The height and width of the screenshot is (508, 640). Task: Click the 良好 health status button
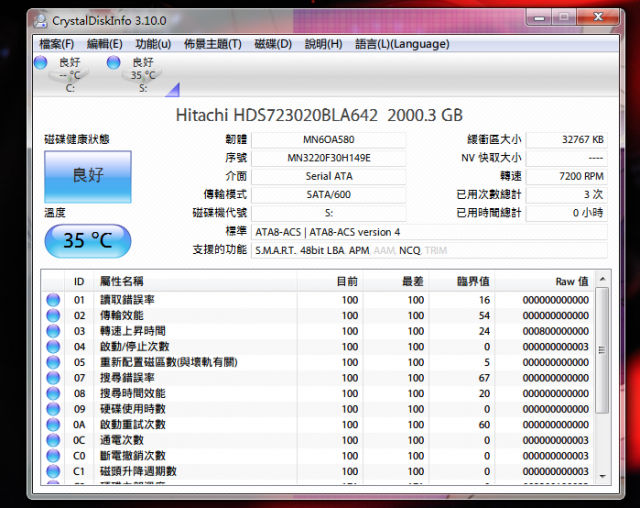tap(88, 177)
